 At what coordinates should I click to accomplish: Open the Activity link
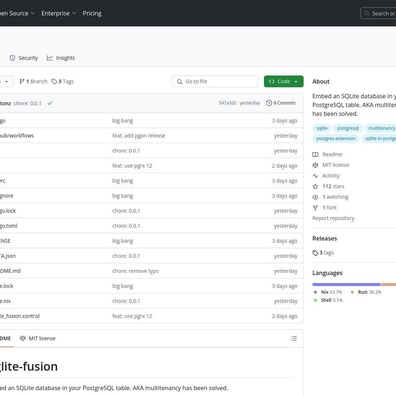(331, 176)
